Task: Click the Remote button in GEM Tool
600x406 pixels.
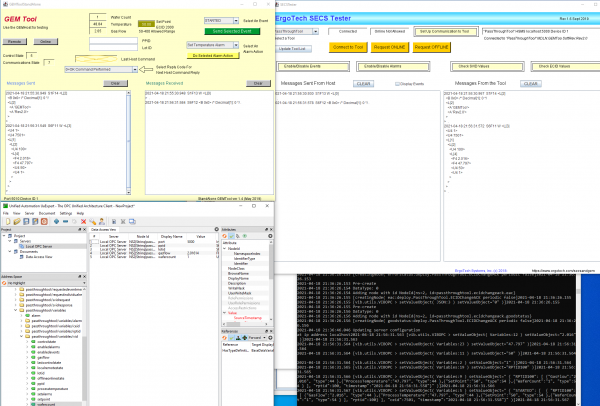Action: [15, 41]
